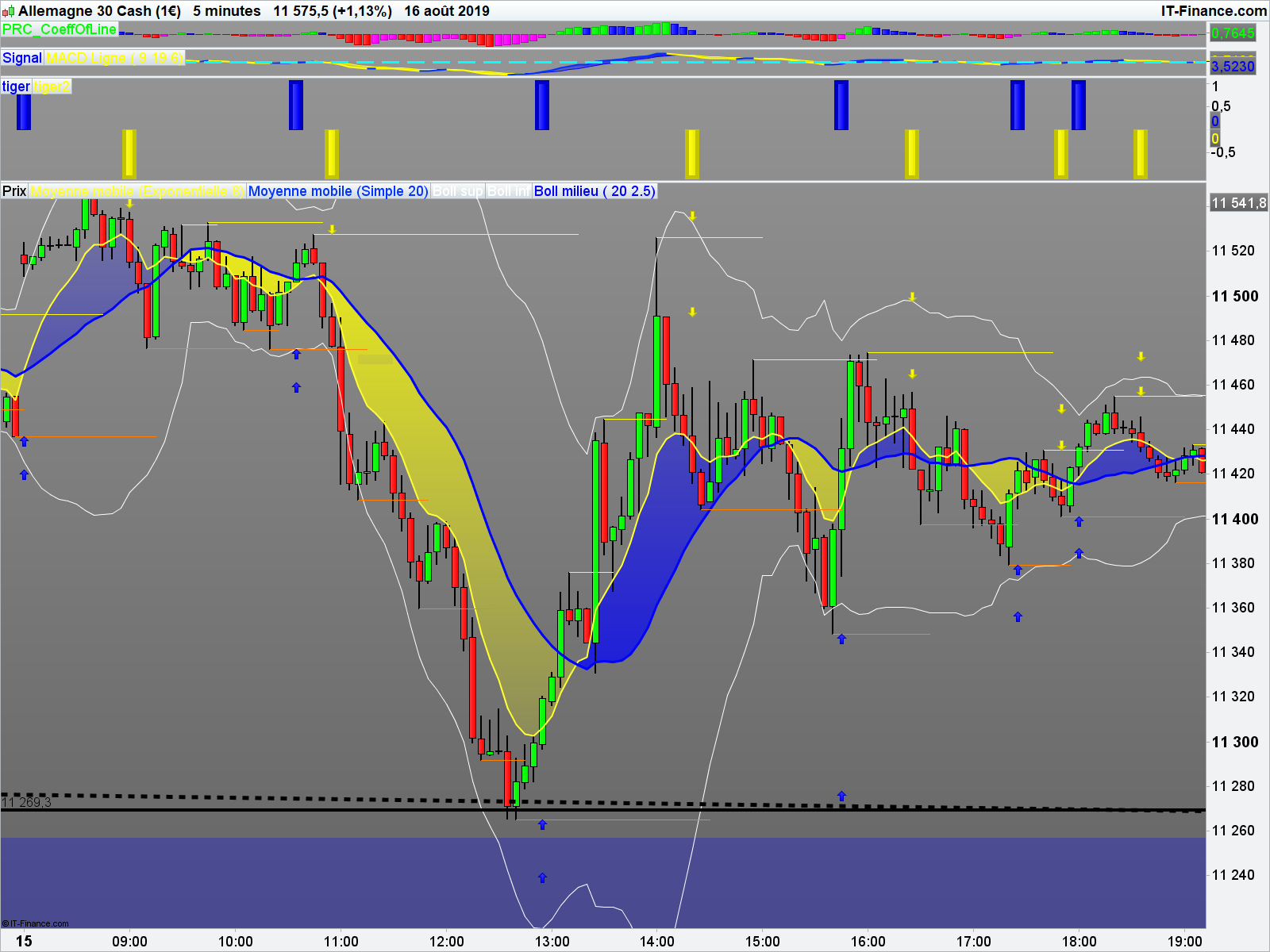1270x952 pixels.
Task: Click the Boll sup indicator label
Action: 457,191
